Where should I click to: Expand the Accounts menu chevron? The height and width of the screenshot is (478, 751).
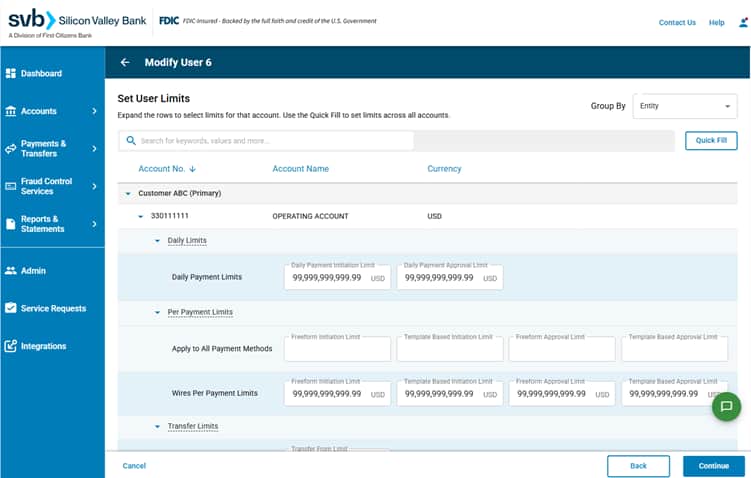point(94,111)
